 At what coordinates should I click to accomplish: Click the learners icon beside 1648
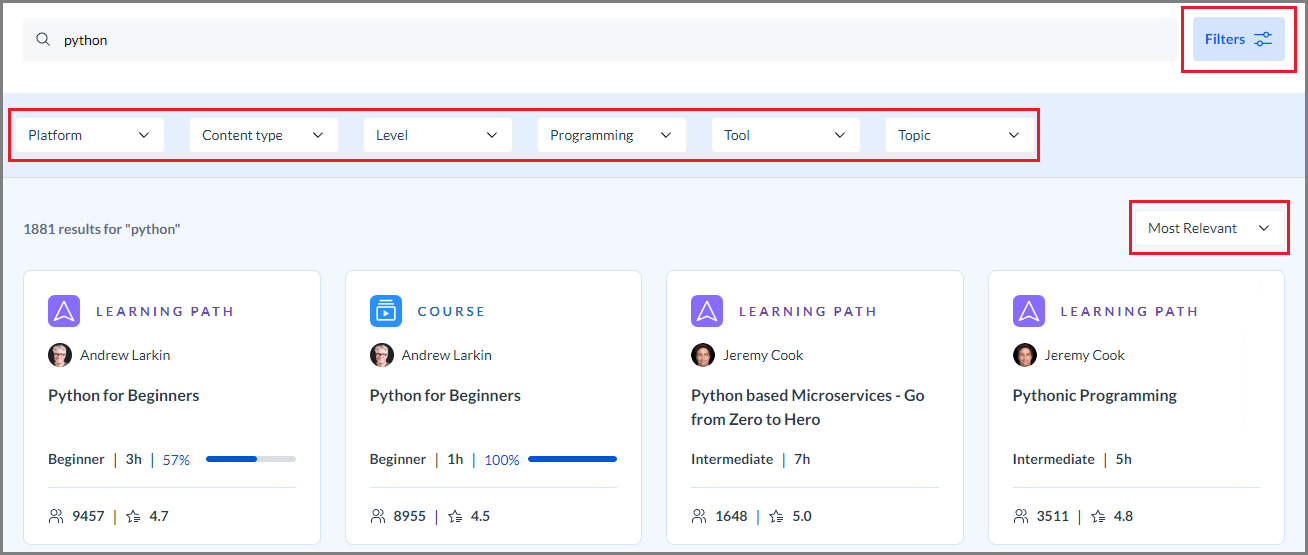click(699, 517)
